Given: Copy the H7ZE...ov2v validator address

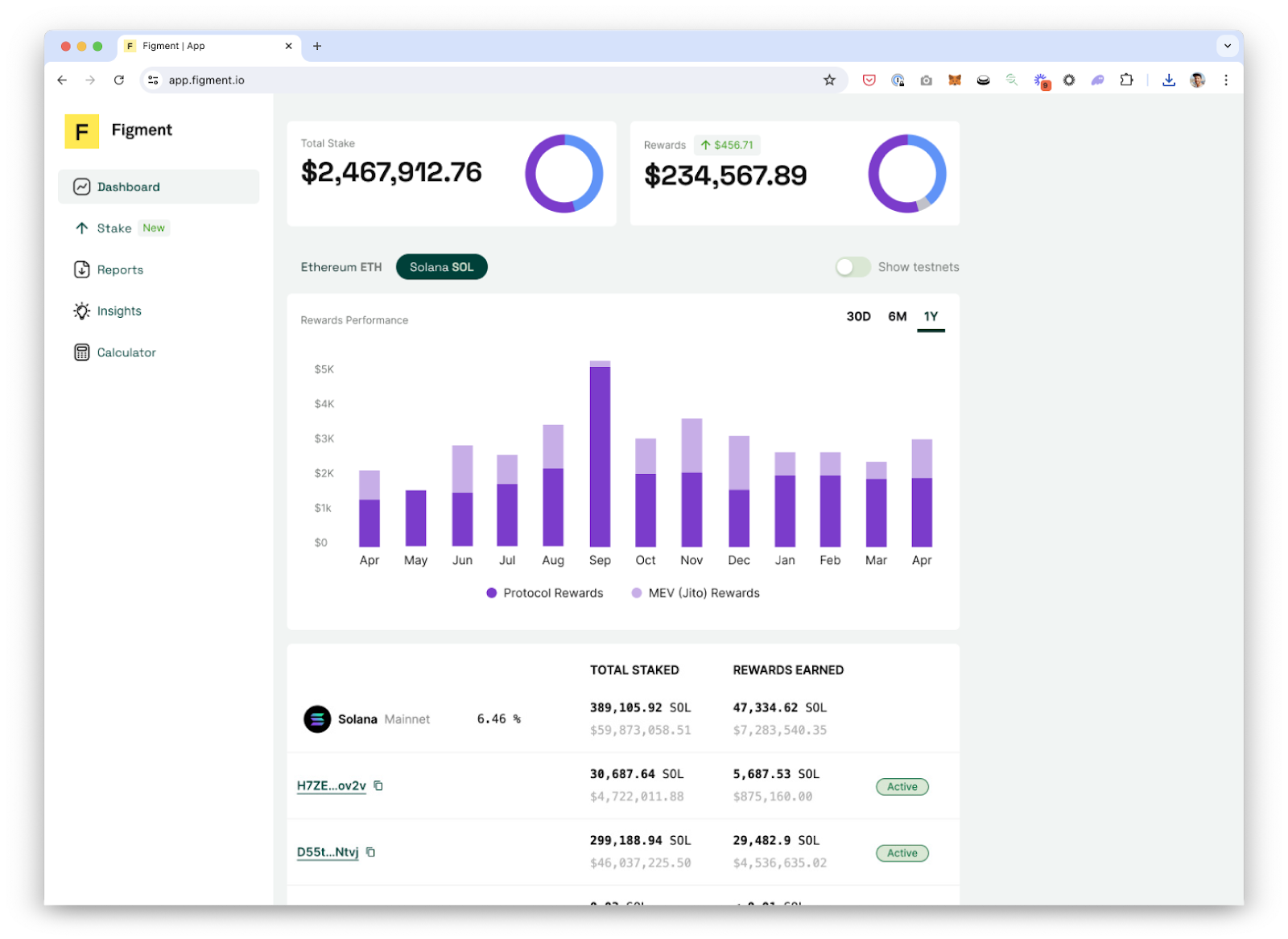Looking at the screenshot, I should (378, 786).
